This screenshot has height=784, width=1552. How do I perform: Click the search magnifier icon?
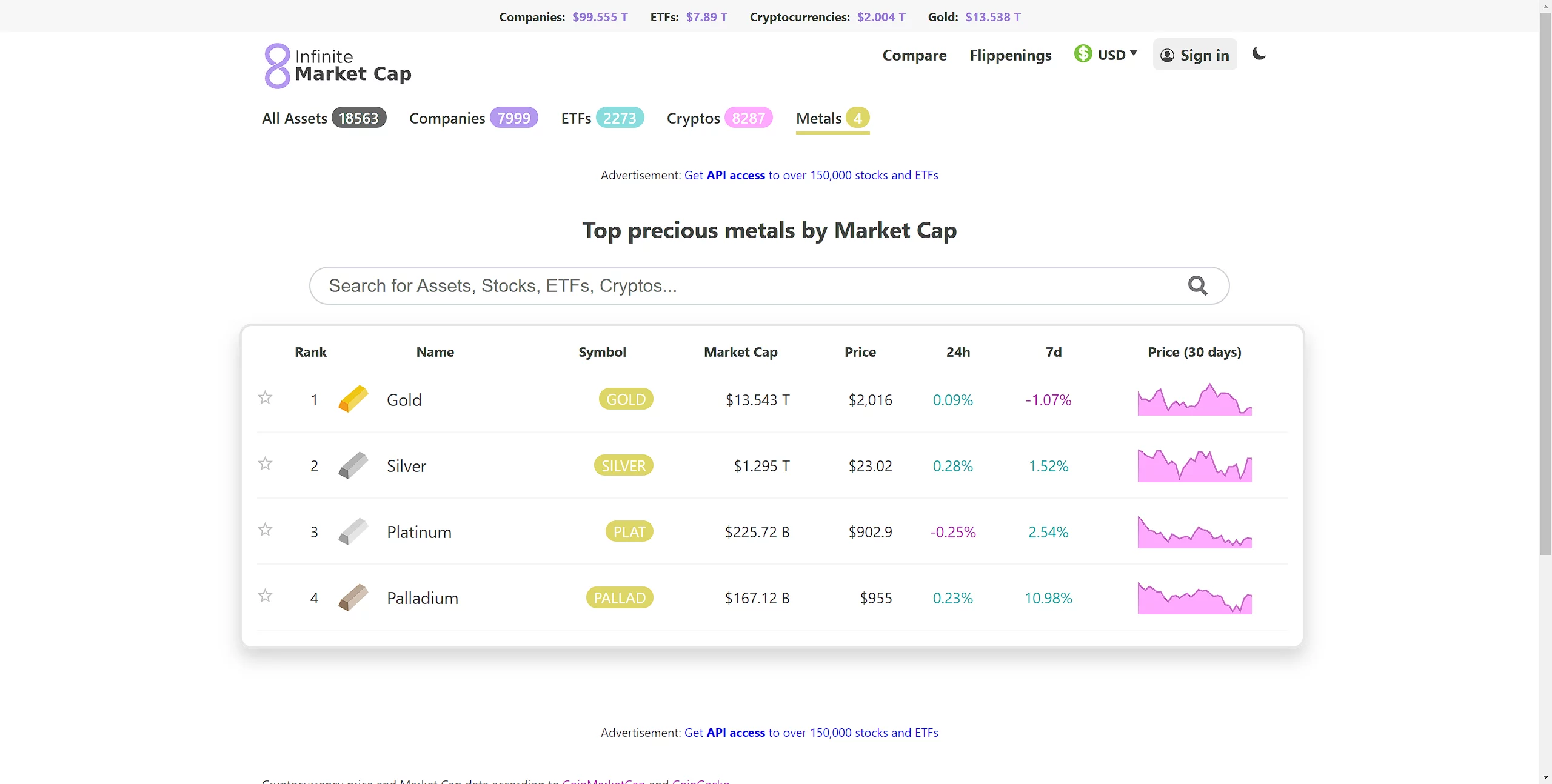pos(1197,285)
